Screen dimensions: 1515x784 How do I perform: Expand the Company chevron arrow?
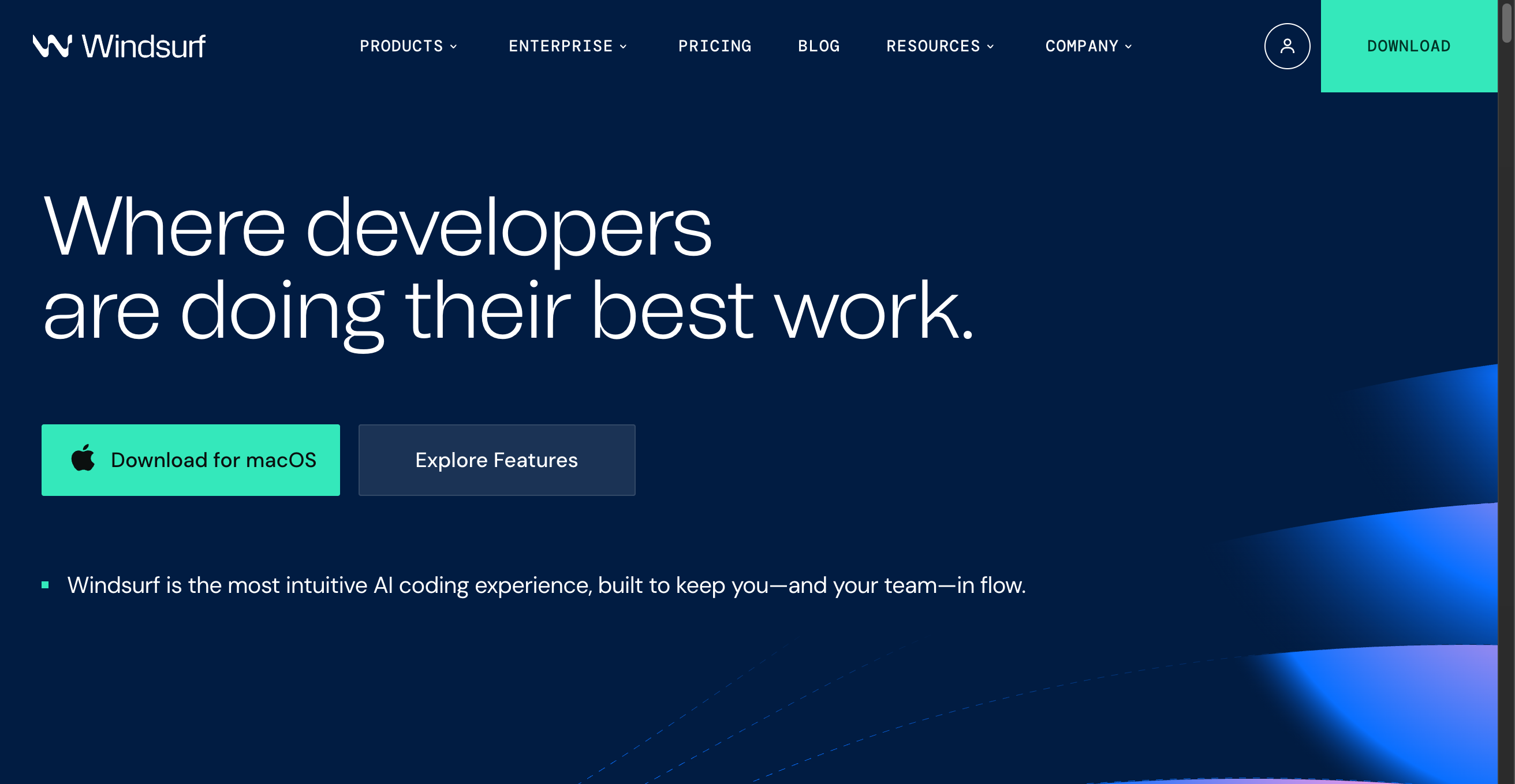point(1128,46)
